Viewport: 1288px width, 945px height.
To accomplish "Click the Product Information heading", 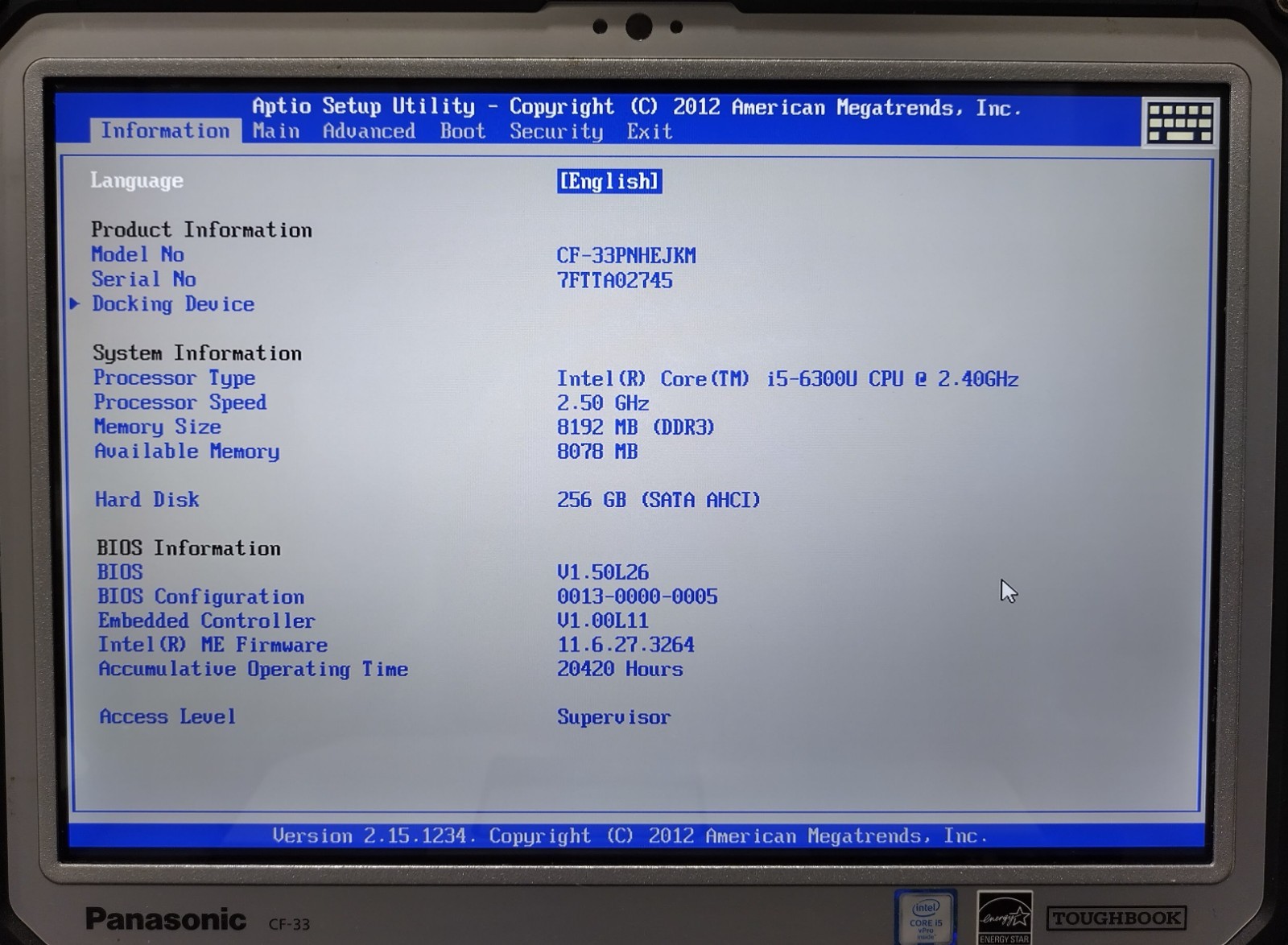I will (x=201, y=229).
